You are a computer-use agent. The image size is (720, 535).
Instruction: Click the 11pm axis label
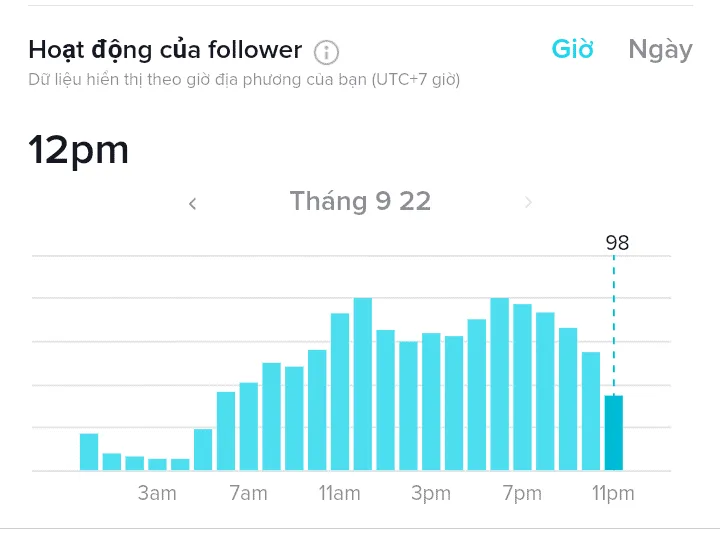(613, 494)
